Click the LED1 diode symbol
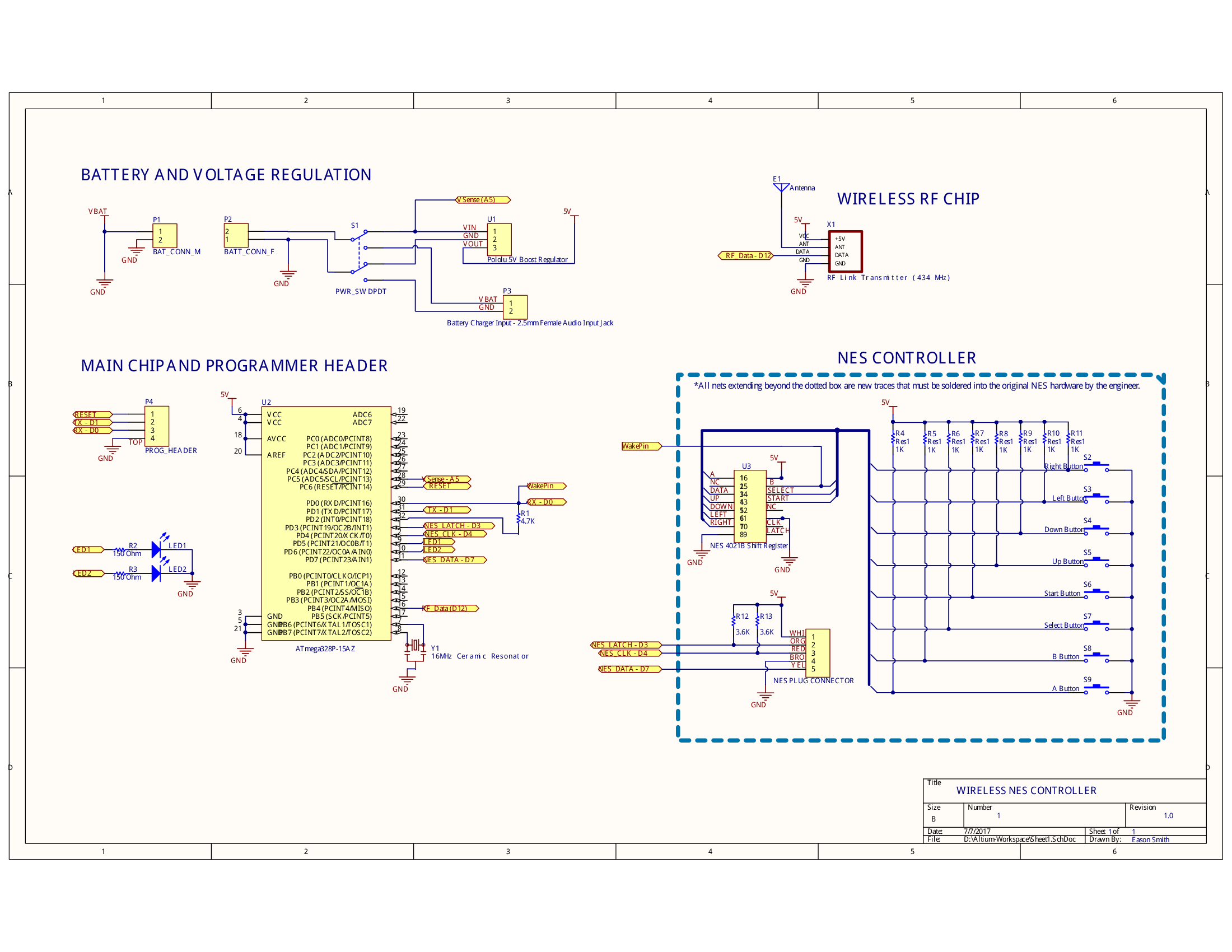Image resolution: width=1232 pixels, height=952 pixels. tap(157, 549)
